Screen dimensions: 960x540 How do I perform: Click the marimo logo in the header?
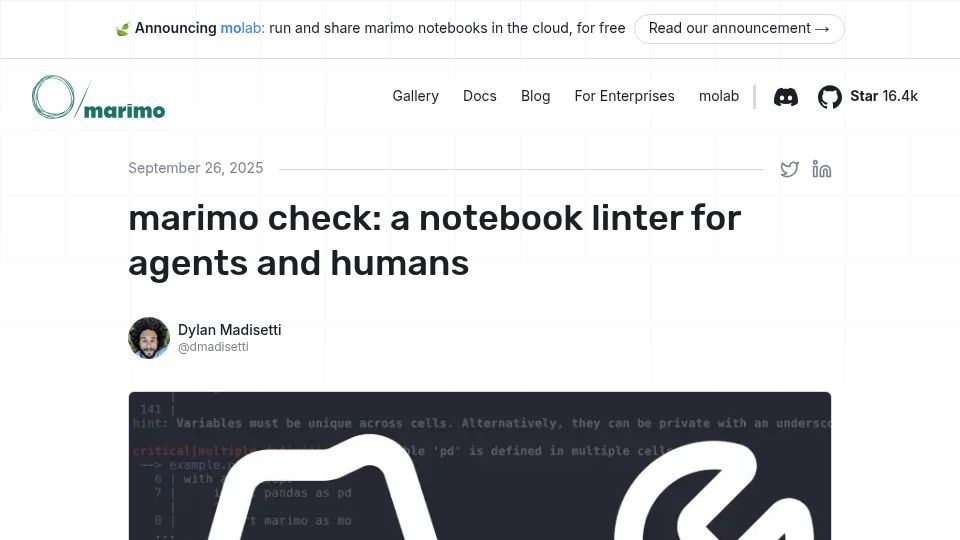(x=99, y=97)
